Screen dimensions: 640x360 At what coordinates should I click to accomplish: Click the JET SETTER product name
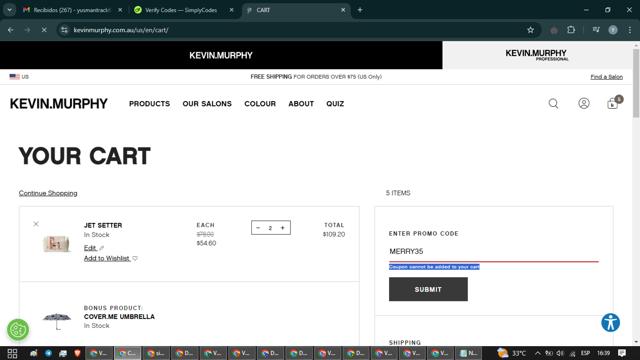[103, 225]
